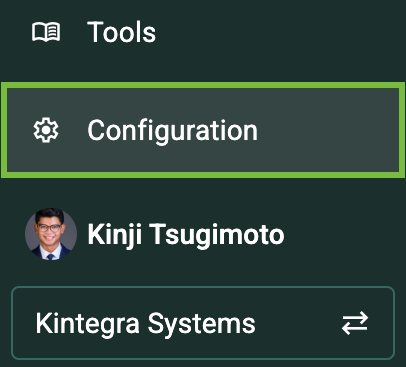Click the word Configuration in the sidebar

(x=172, y=131)
